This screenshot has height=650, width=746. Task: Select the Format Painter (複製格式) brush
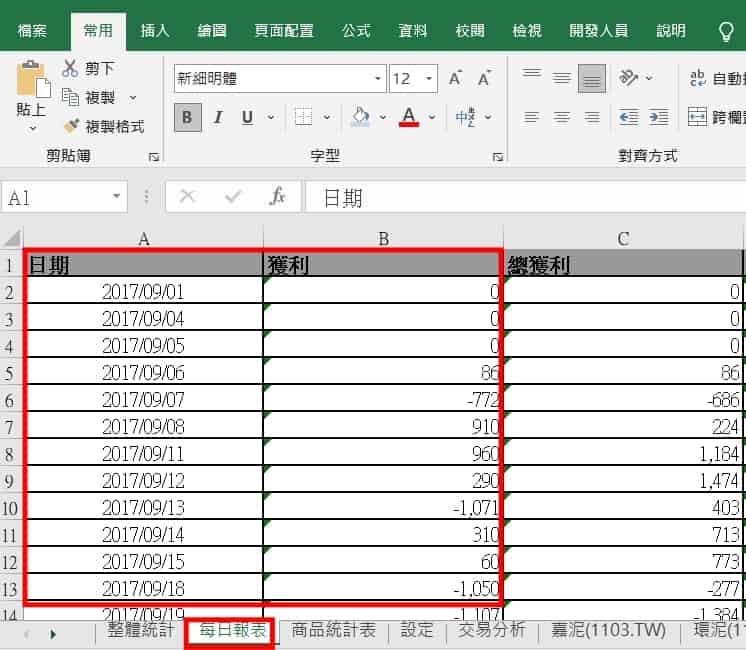pos(71,127)
